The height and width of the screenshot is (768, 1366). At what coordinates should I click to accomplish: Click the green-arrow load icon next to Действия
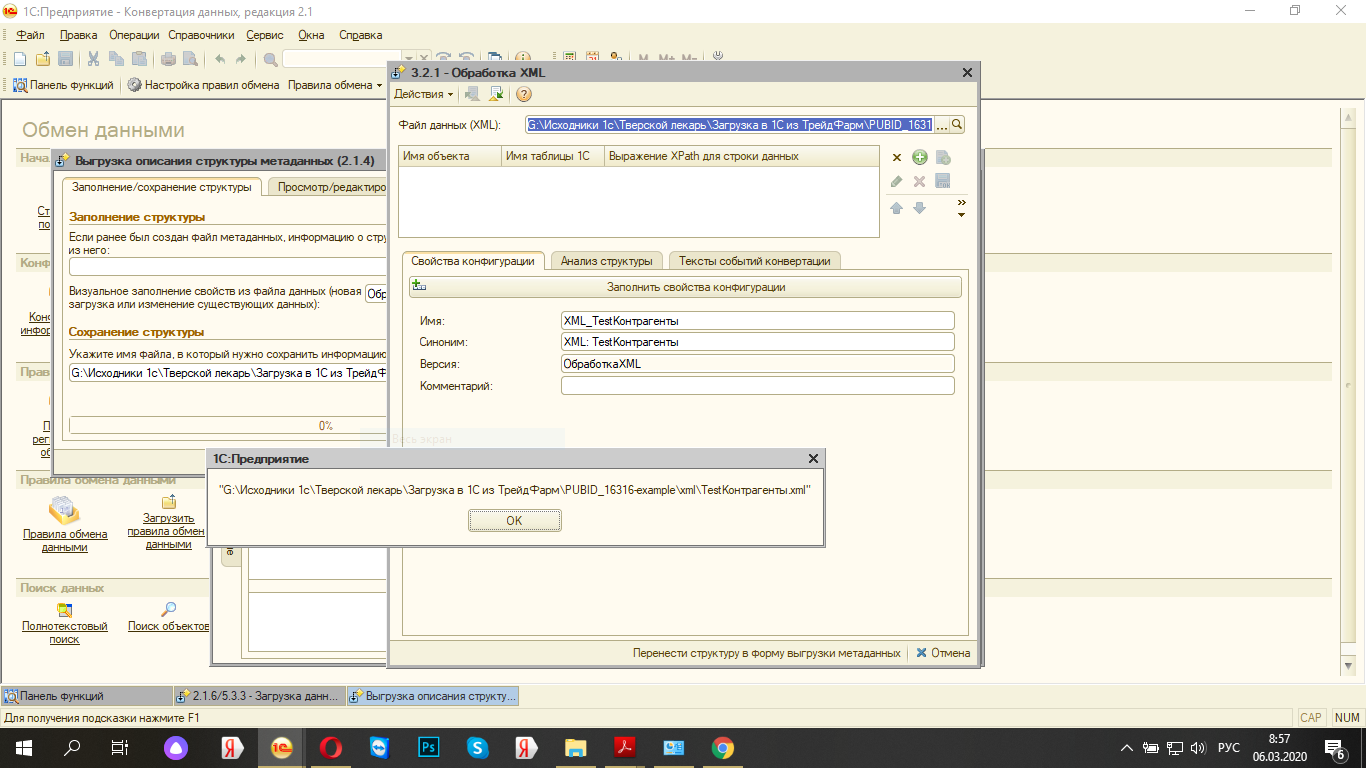coord(495,94)
